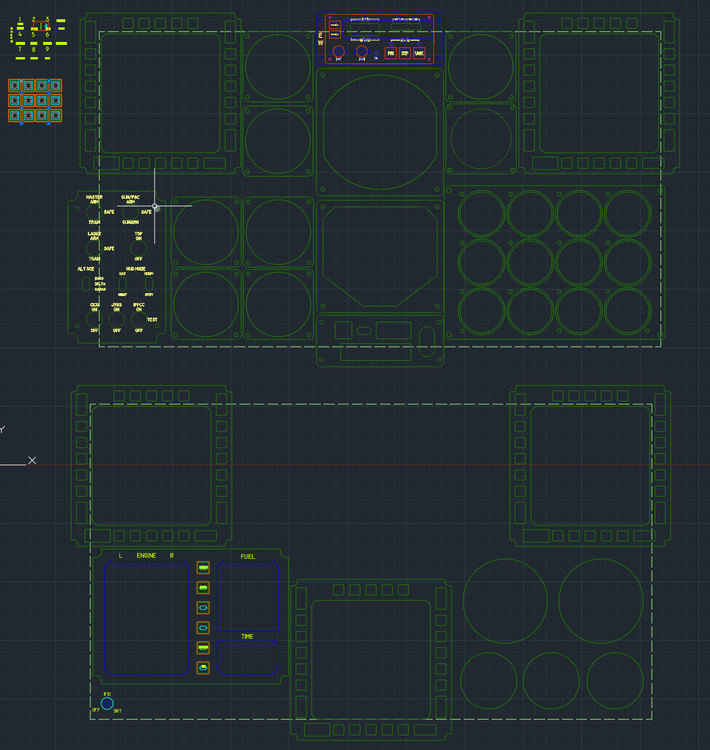
Task: Click the JTRS ON/OFF switch circle
Action: point(116,319)
